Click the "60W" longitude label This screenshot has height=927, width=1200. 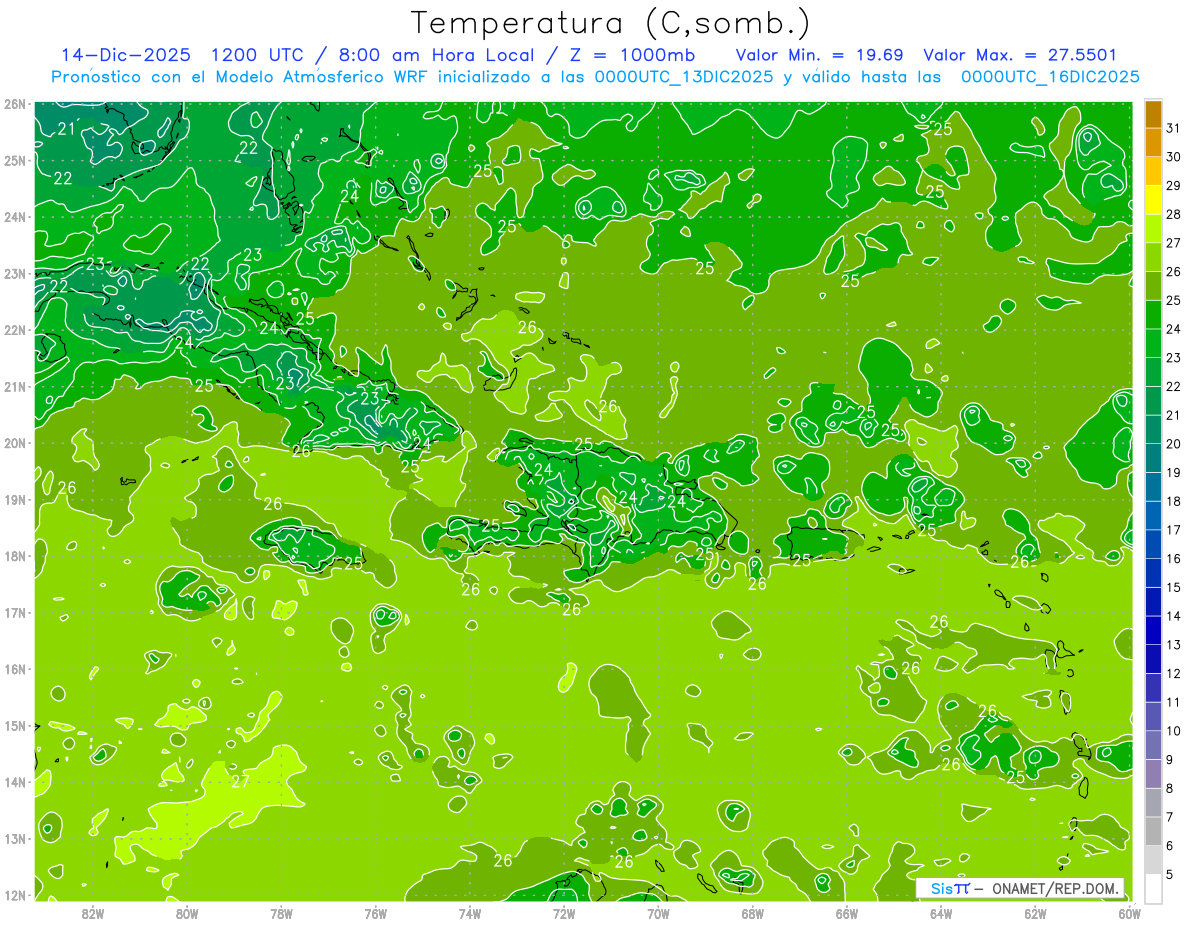pos(1130,912)
